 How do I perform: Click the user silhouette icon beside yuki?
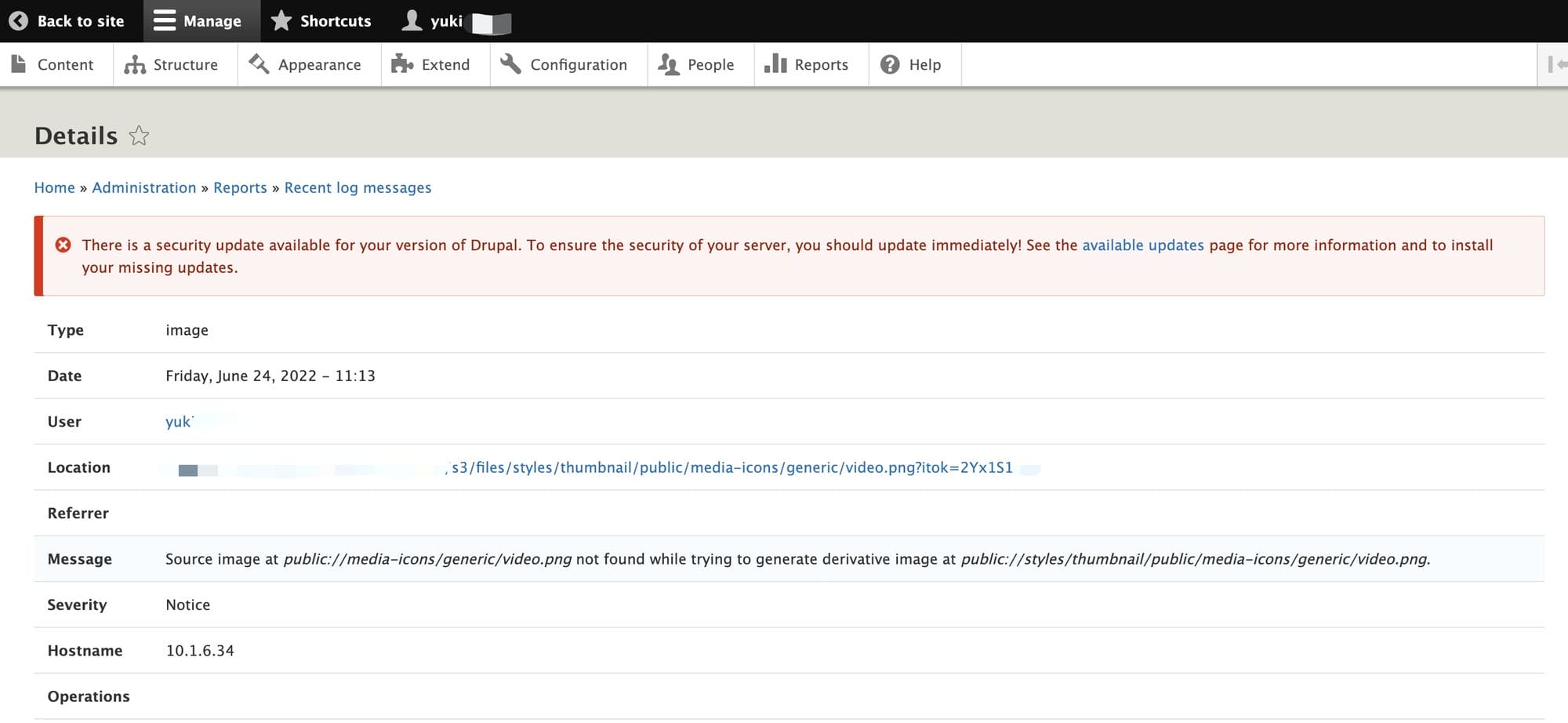412,21
